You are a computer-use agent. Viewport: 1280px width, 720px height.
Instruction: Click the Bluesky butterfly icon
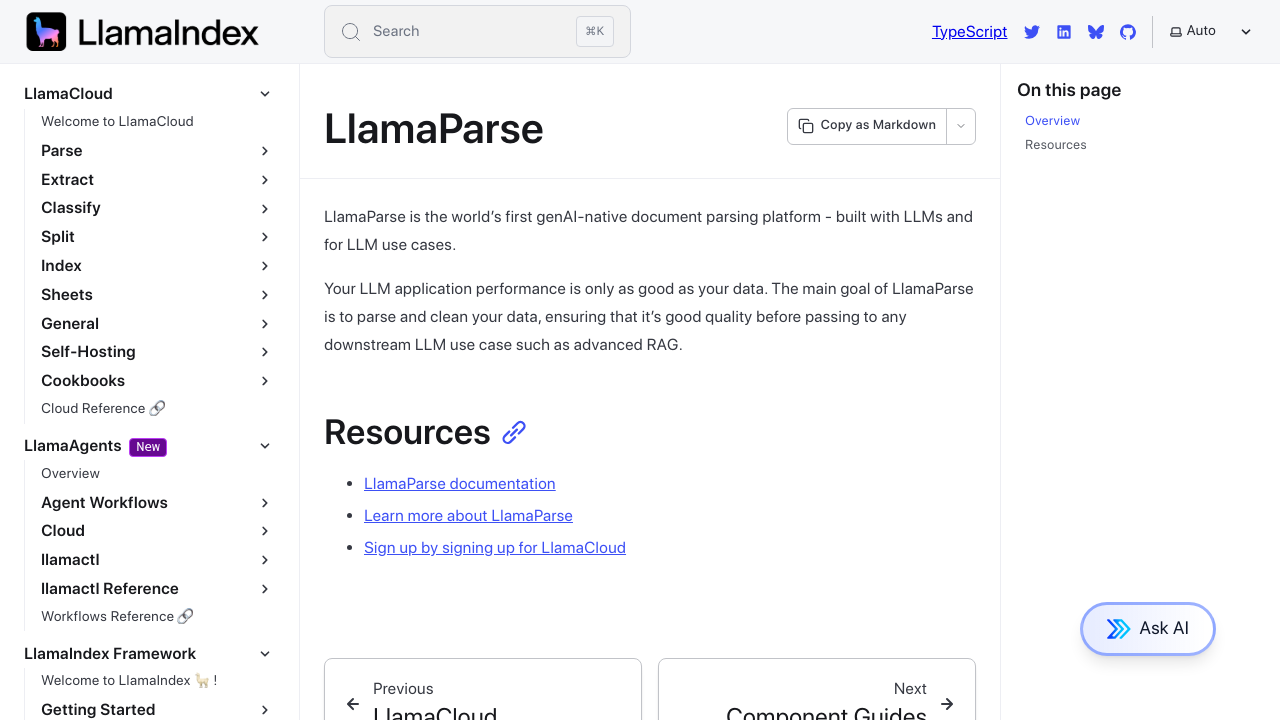1096,32
